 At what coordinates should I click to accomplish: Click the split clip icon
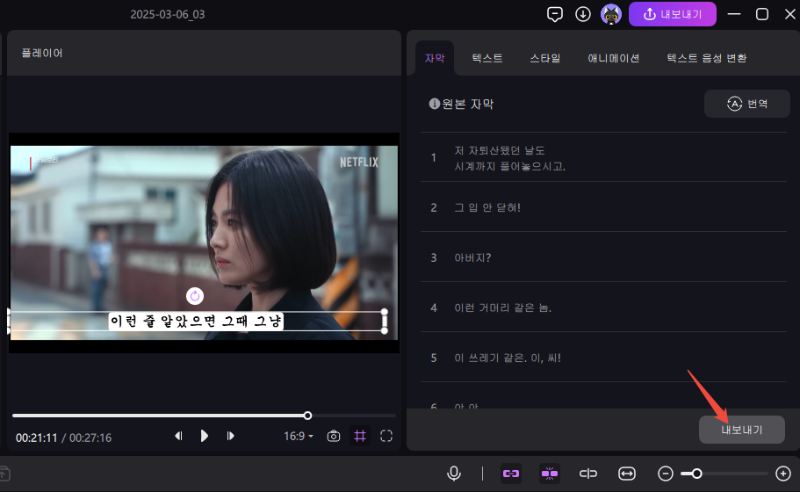click(588, 474)
